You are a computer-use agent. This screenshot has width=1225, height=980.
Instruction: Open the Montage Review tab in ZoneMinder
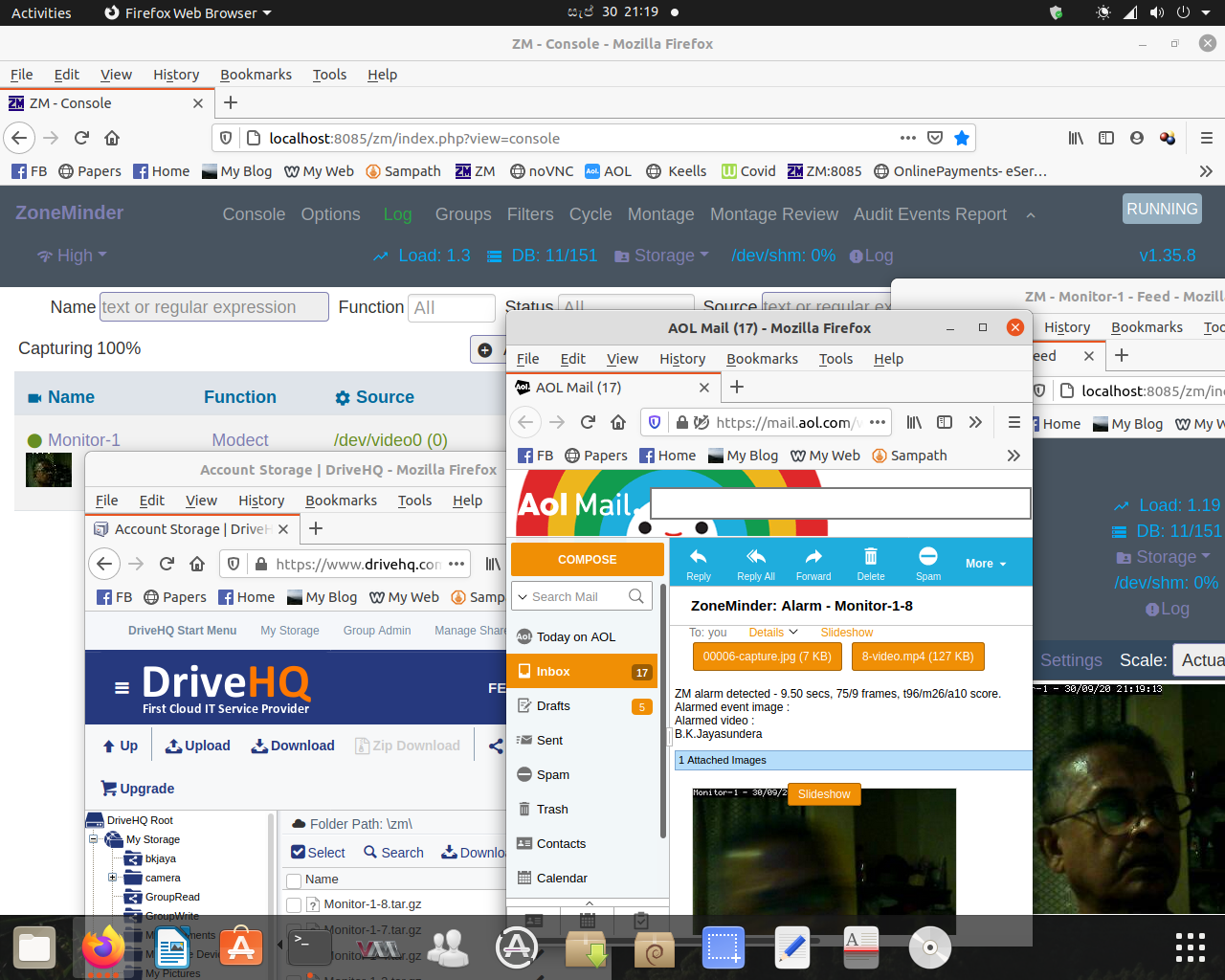pos(773,214)
